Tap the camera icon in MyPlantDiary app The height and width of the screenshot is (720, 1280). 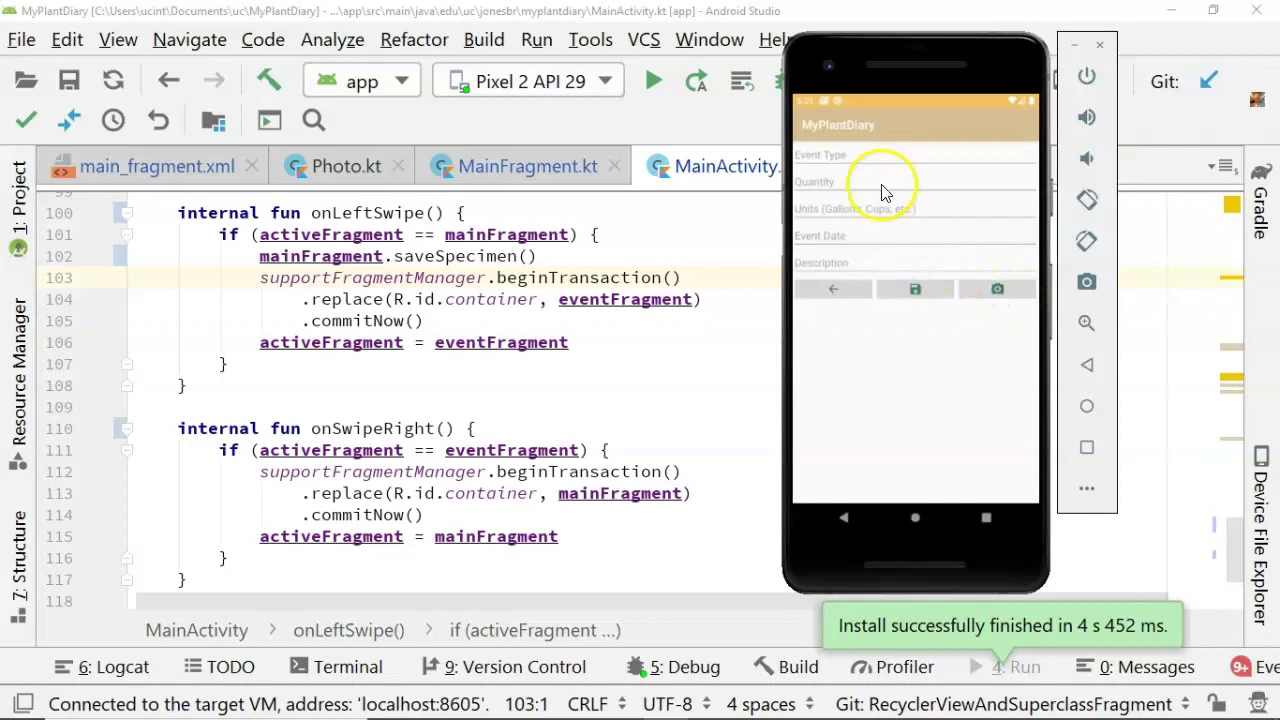click(x=997, y=289)
